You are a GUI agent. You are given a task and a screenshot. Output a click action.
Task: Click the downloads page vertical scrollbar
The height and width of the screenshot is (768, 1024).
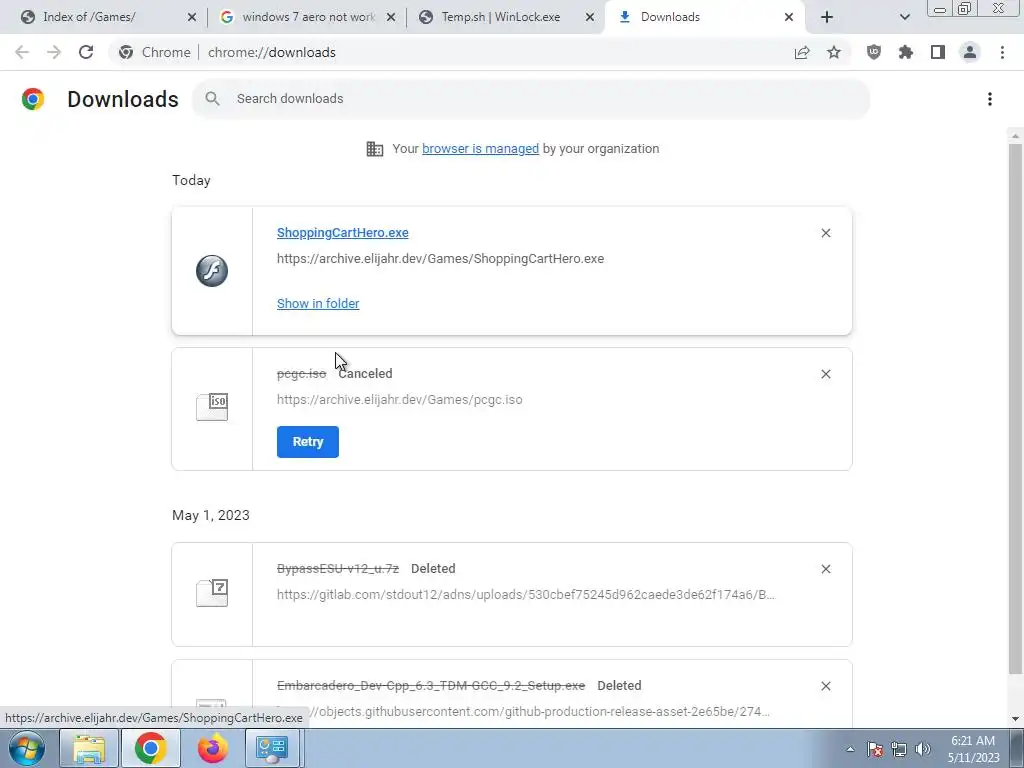pyautogui.click(x=1015, y=408)
